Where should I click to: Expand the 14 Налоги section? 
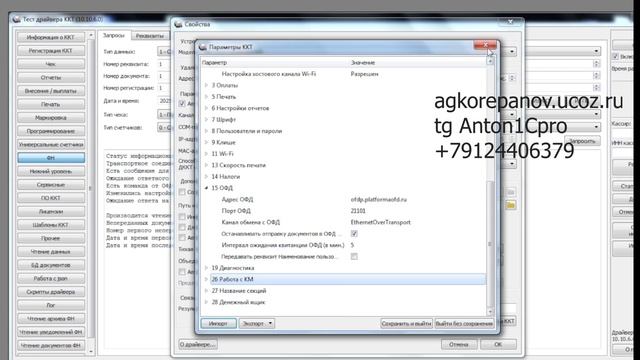point(207,177)
